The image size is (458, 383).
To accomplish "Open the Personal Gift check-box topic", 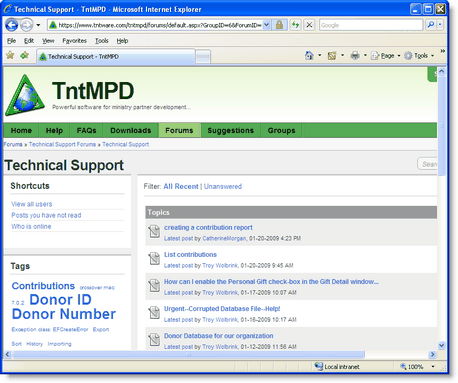I will [271, 282].
